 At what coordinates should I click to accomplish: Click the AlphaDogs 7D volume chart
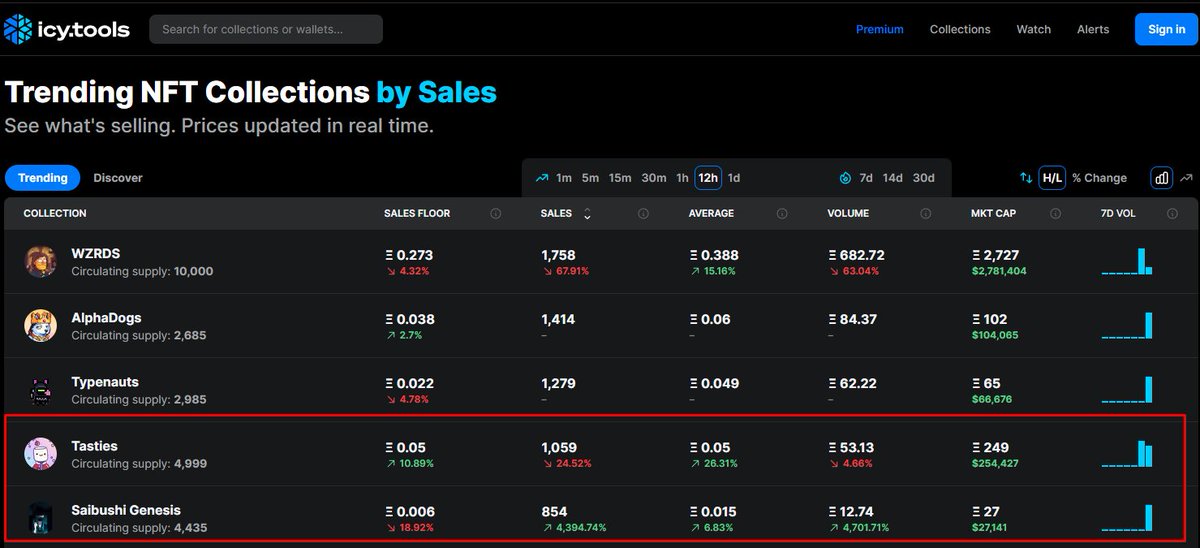1127,325
